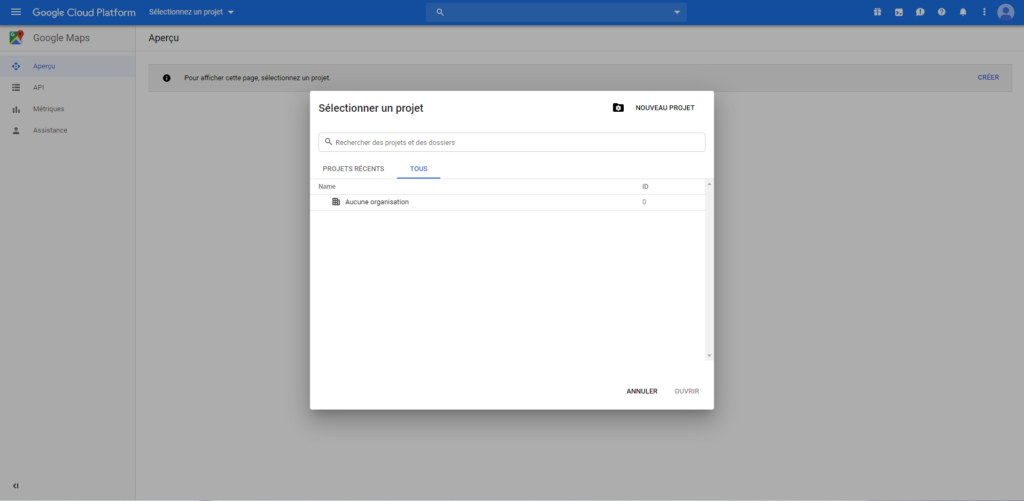
Task: Switch to the 'Projets récents' tab
Action: click(353, 169)
